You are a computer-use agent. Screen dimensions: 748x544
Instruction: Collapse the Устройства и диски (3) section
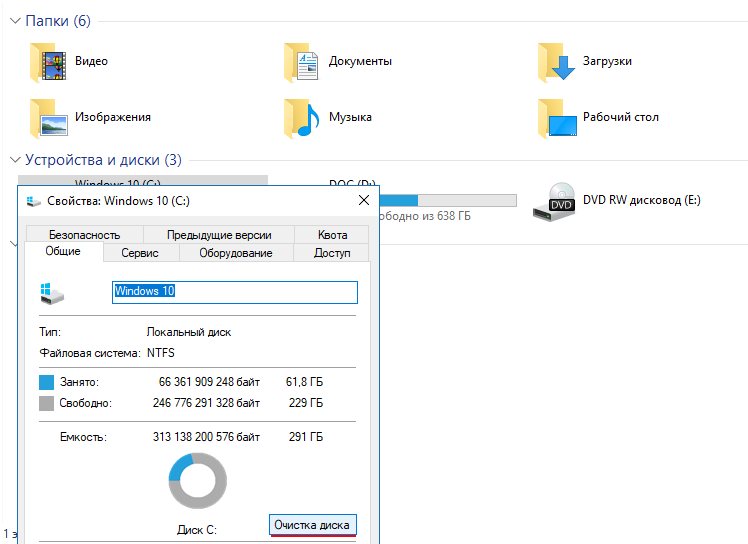coord(15,160)
